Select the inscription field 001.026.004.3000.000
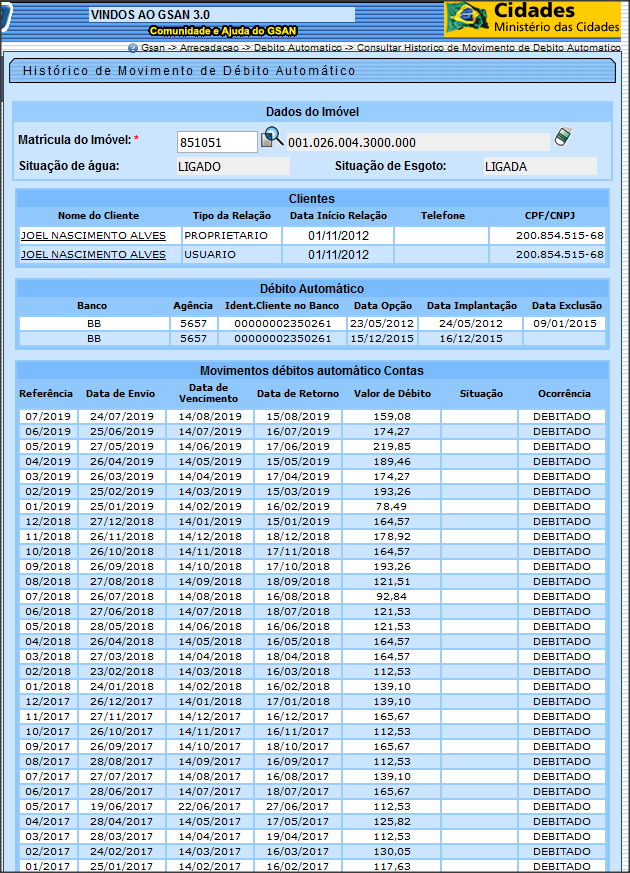Image resolution: width=630 pixels, height=873 pixels. 419,143
